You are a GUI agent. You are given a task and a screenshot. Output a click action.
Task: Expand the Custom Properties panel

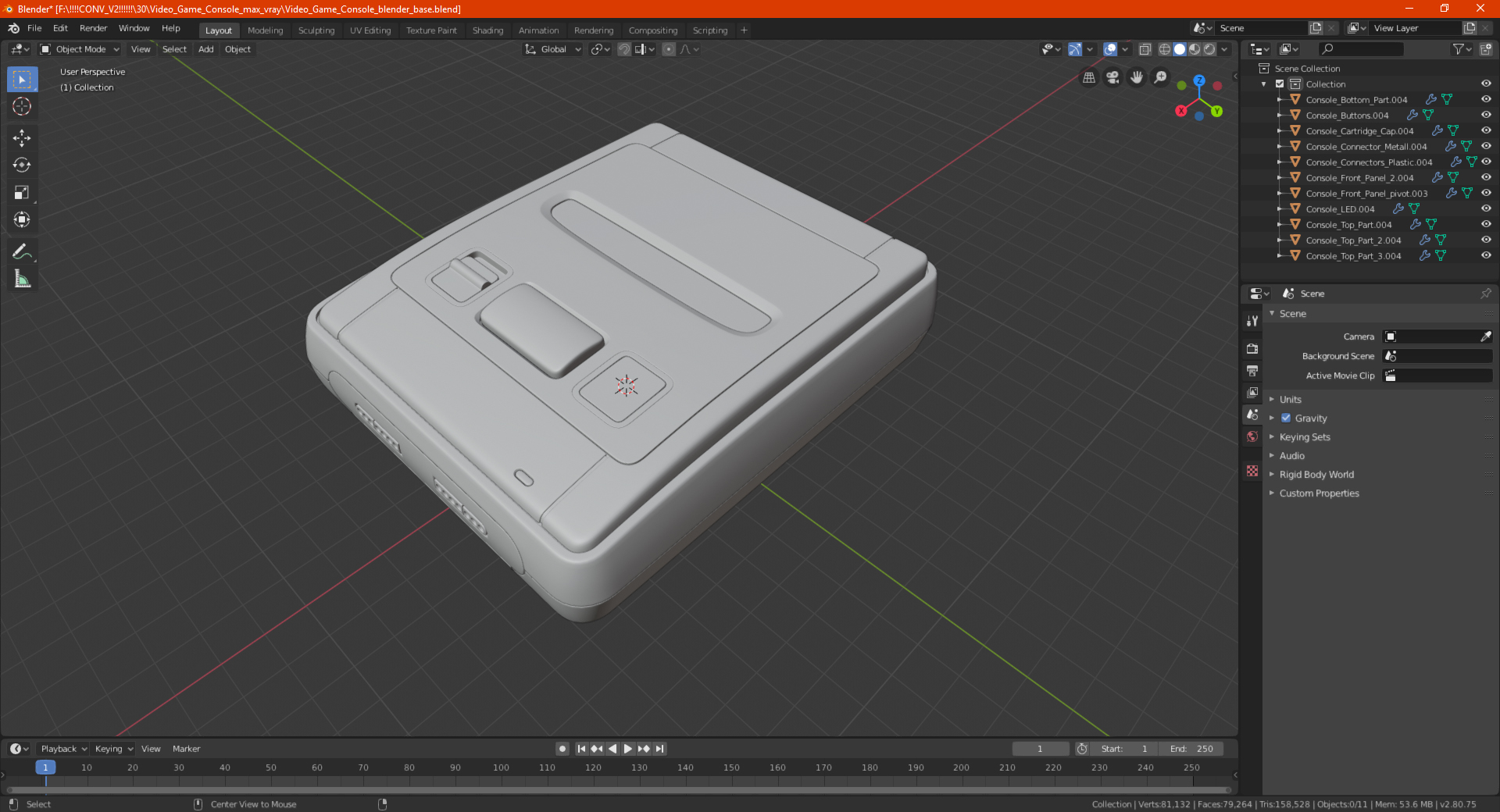pos(1319,493)
